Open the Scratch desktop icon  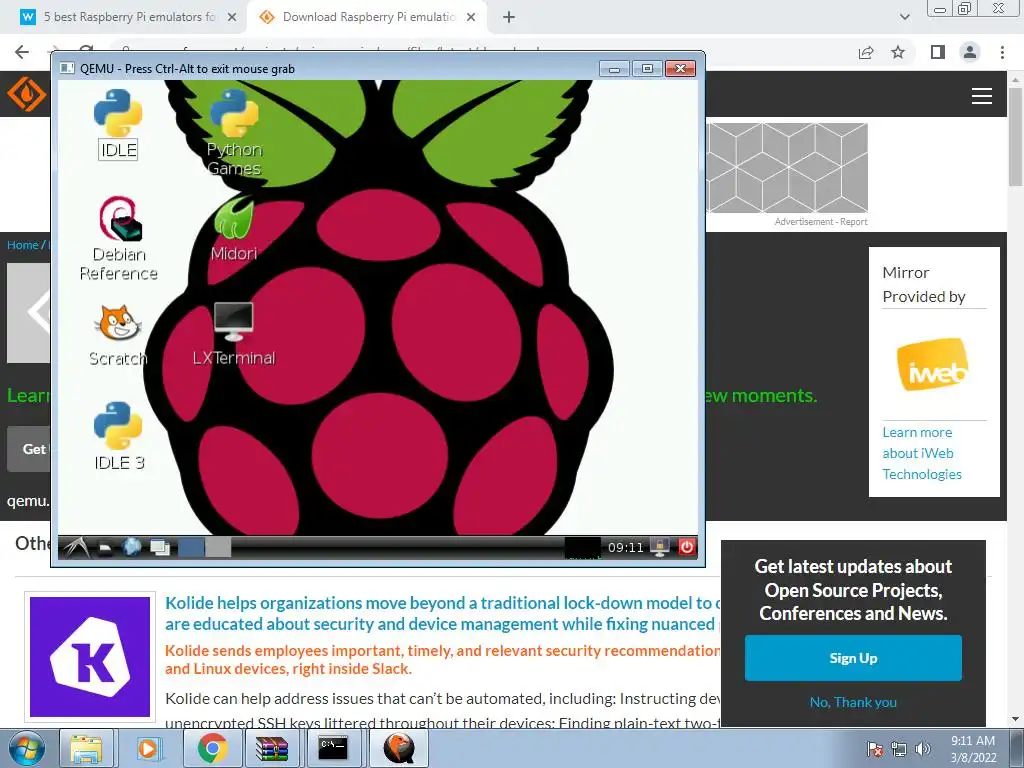118,335
